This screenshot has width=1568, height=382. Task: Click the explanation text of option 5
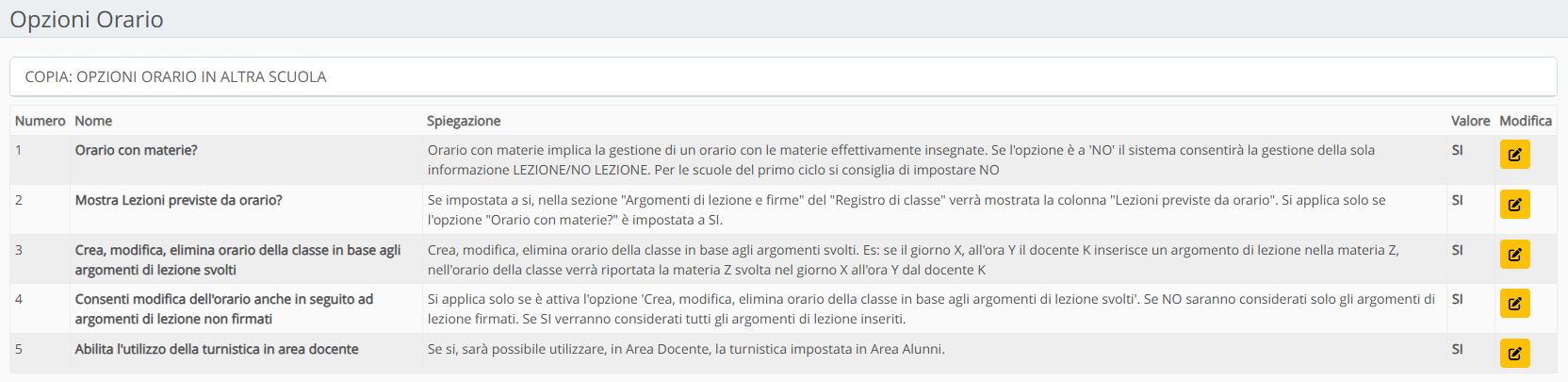[x=686, y=349]
